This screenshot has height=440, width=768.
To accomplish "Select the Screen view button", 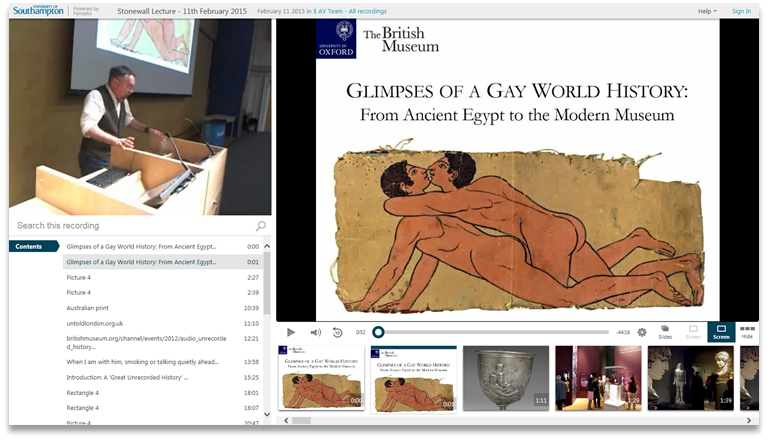I will (721, 332).
